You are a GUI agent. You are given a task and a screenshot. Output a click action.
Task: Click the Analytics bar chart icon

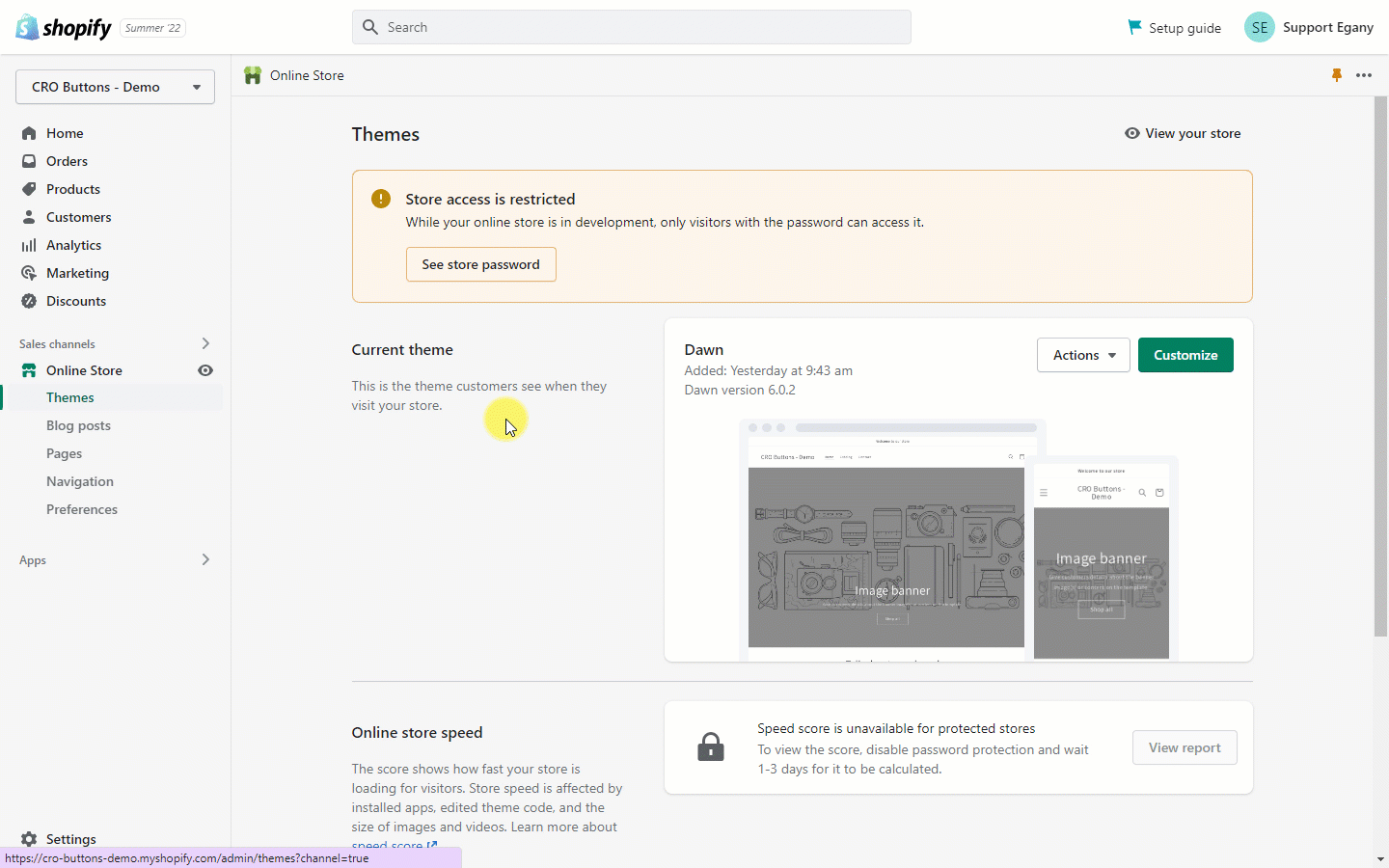pyautogui.click(x=29, y=245)
